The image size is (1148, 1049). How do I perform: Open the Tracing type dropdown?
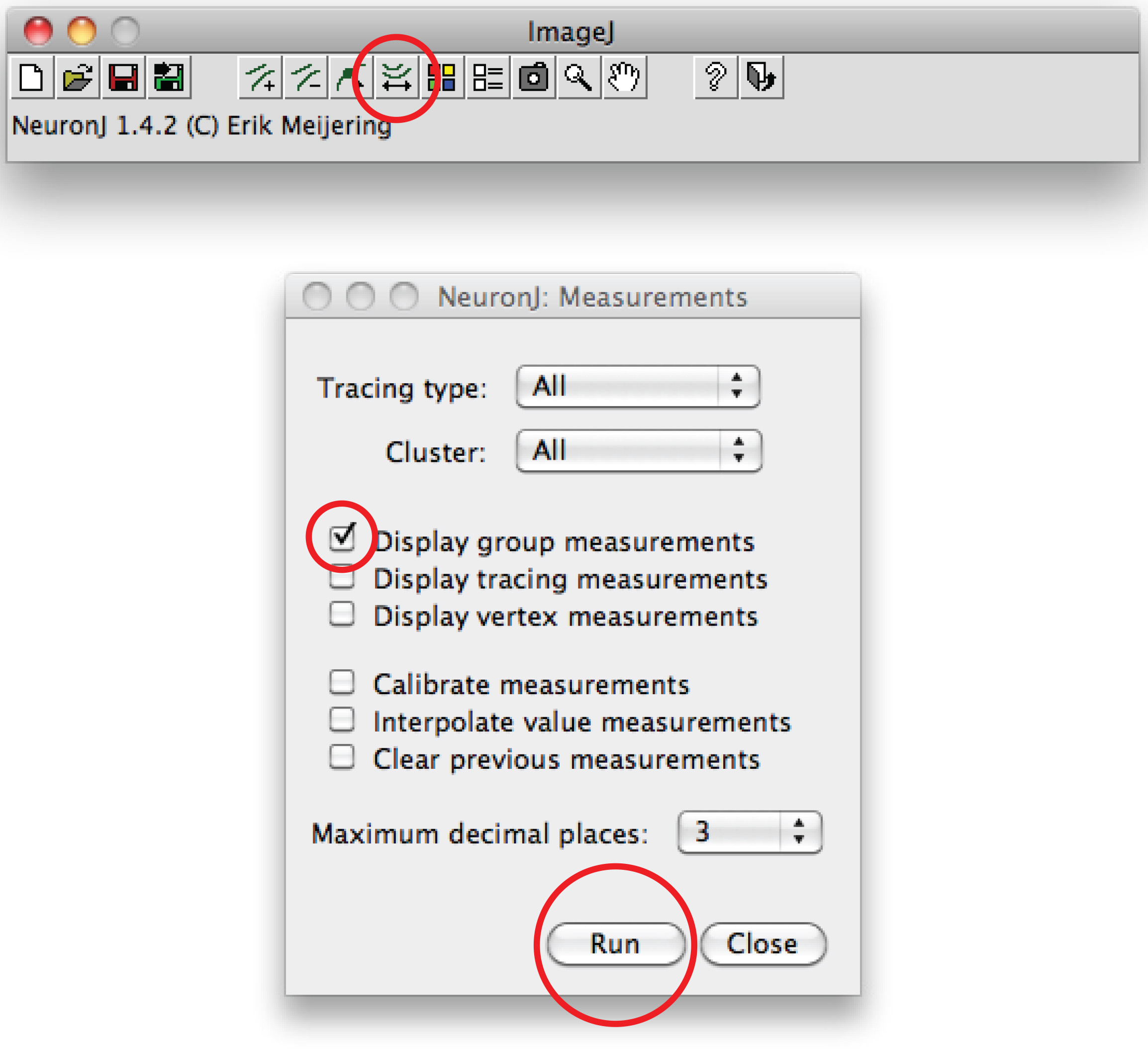[638, 387]
